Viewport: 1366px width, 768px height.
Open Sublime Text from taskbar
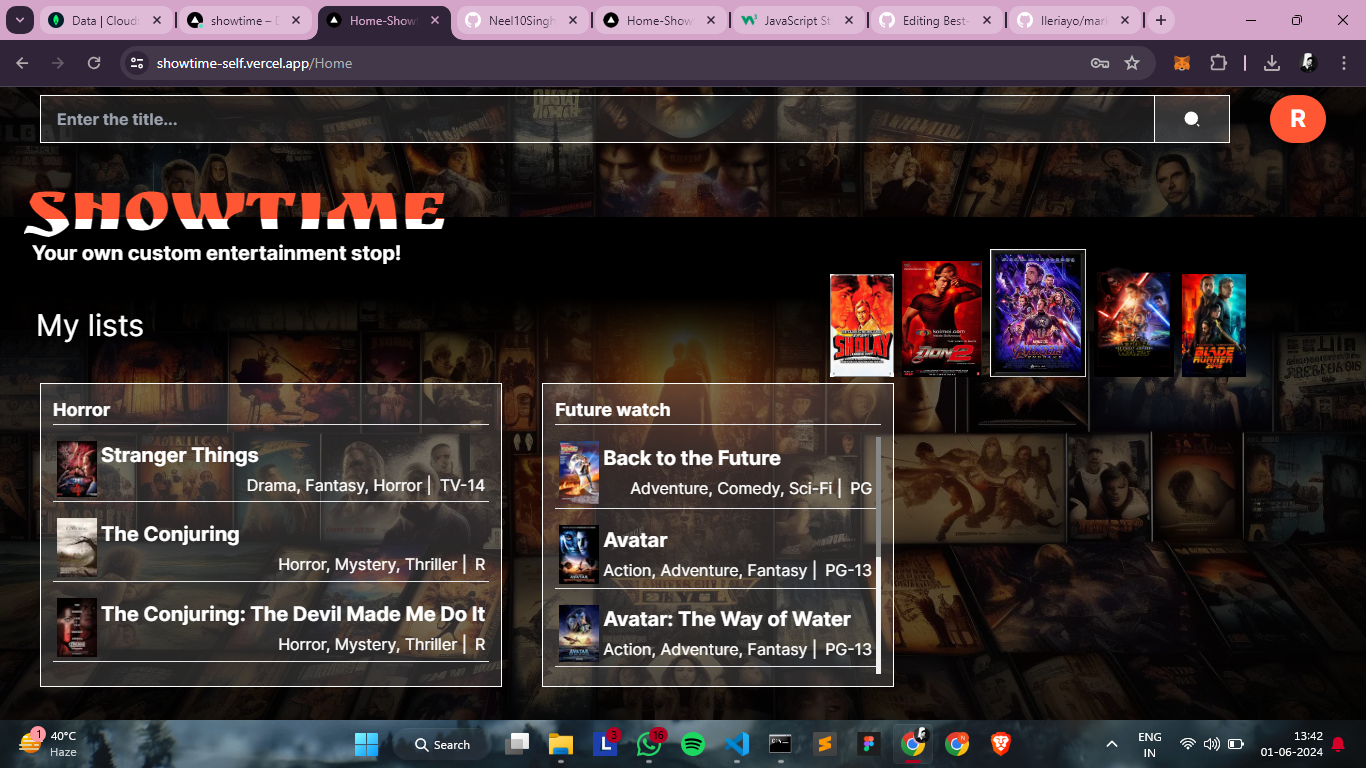(825, 744)
